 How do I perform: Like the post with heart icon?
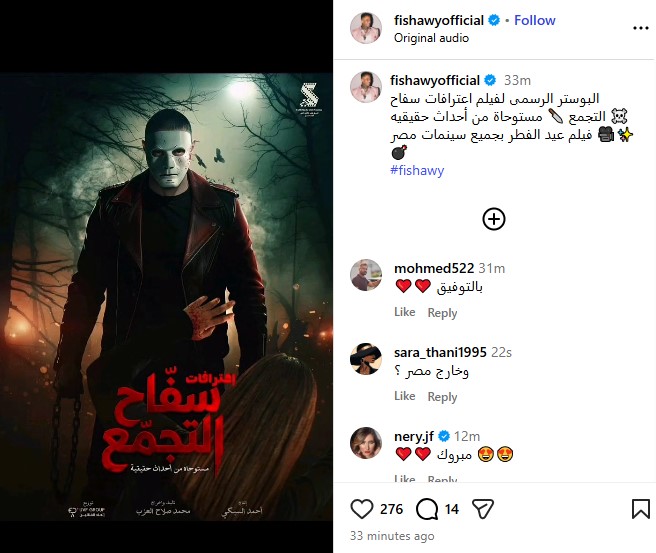(x=361, y=509)
